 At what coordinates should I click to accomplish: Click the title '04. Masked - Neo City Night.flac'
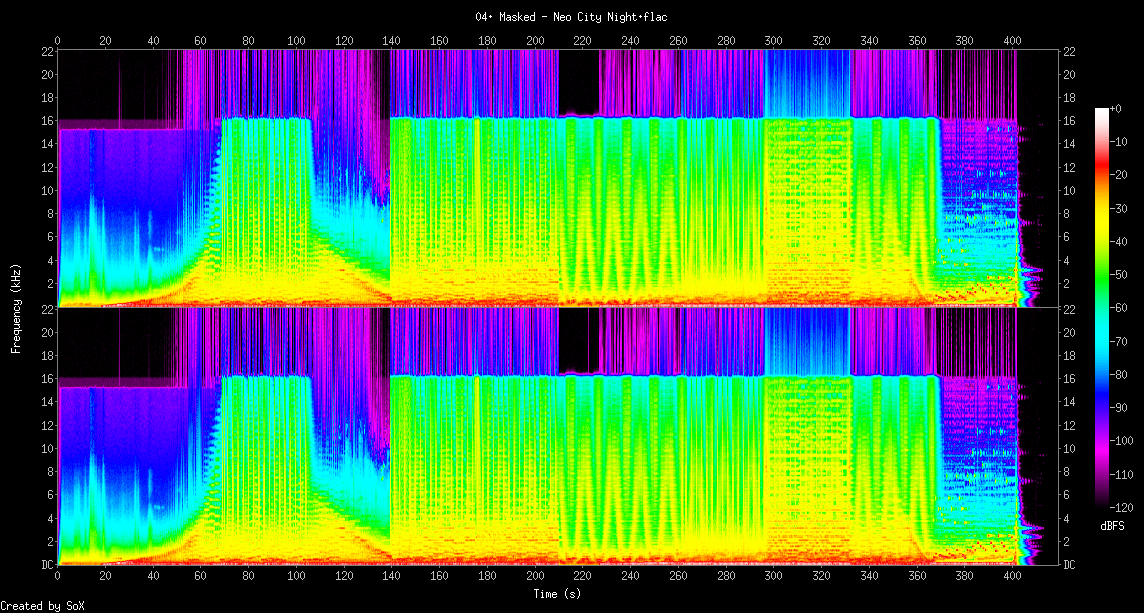coord(571,17)
